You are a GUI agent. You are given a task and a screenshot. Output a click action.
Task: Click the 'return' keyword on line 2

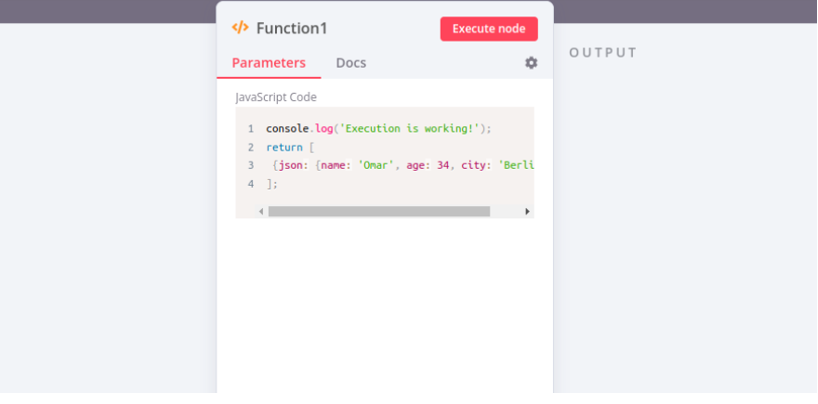tap(284, 147)
